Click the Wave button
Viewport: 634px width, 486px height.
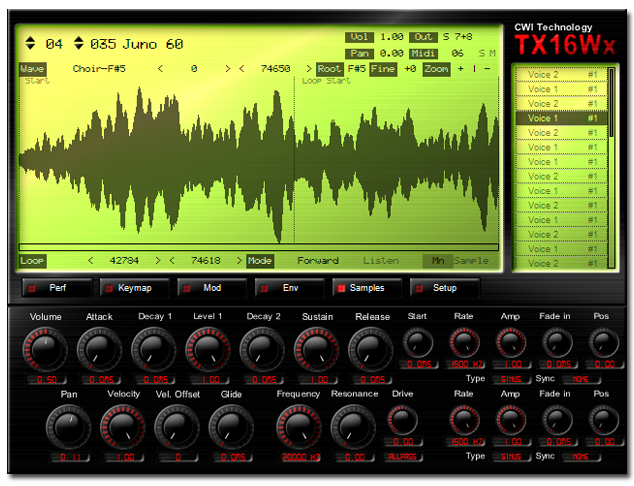point(32,69)
